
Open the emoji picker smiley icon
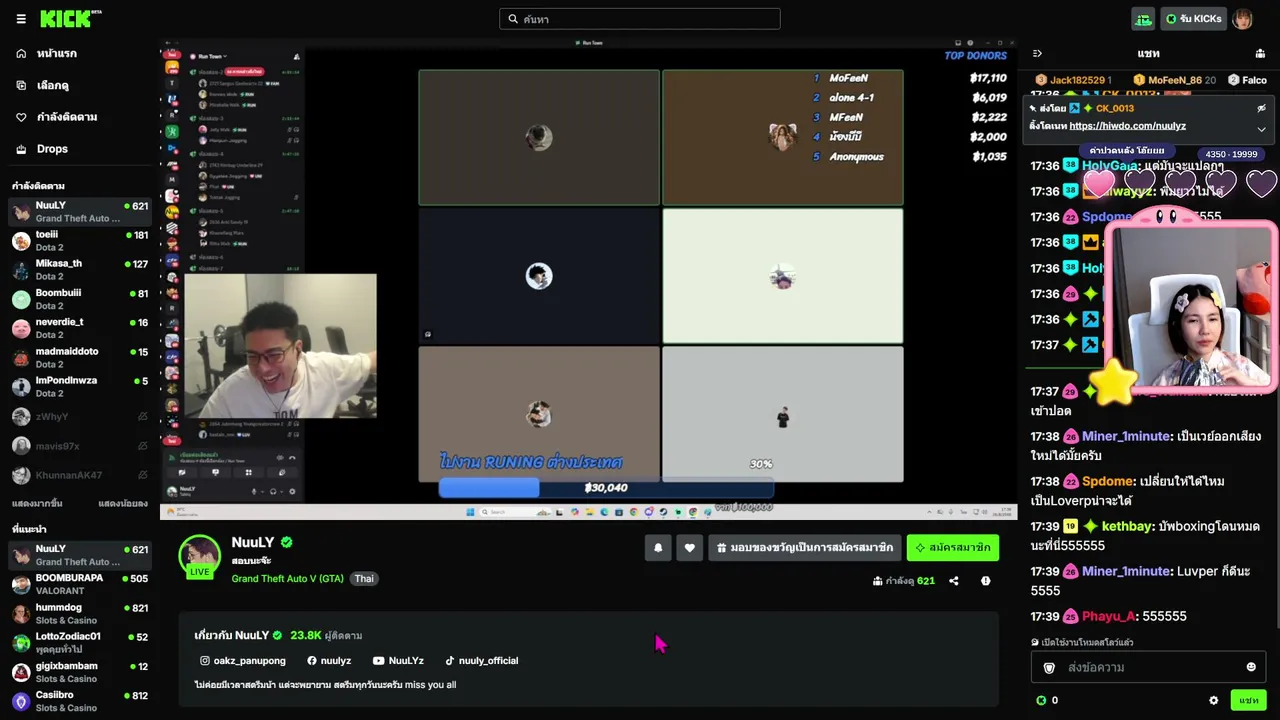[1251, 667]
